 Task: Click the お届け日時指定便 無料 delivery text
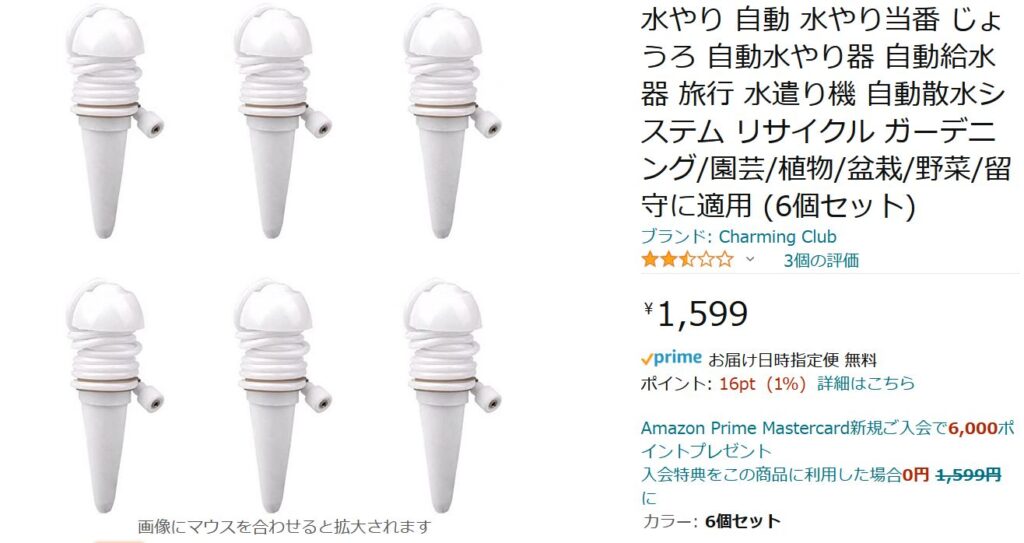[793, 359]
